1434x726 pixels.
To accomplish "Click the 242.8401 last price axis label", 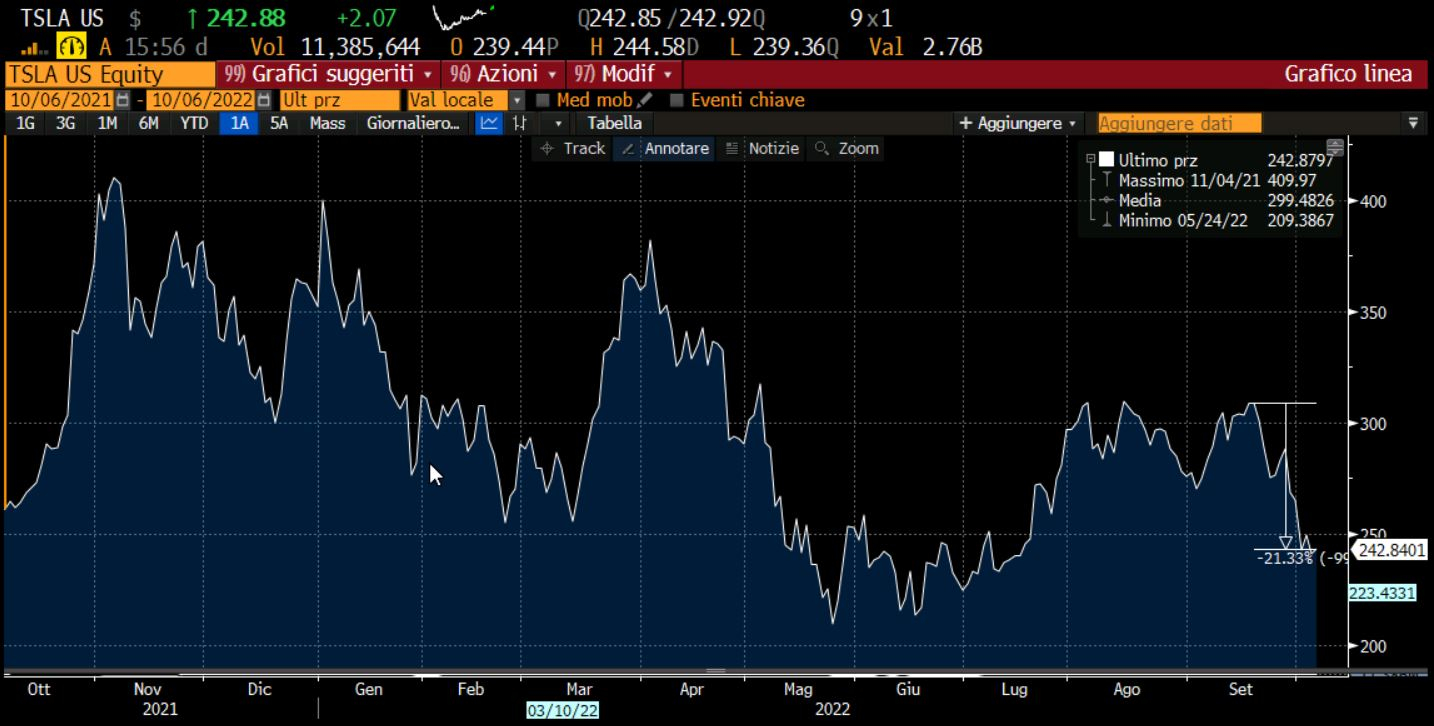I will (1389, 550).
